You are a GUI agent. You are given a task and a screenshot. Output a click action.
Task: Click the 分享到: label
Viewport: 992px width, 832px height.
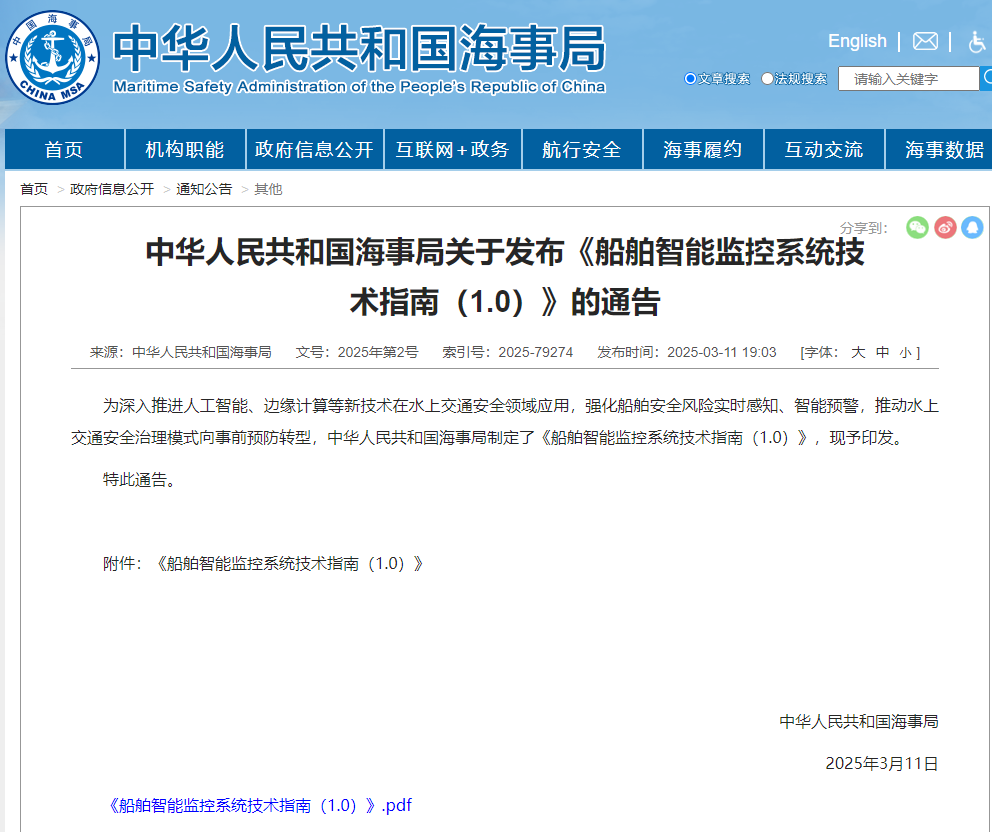pos(864,228)
